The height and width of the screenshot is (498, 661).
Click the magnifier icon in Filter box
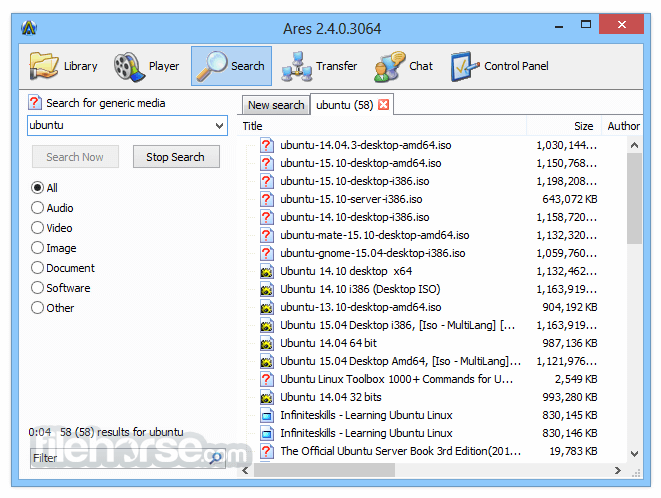(216, 458)
